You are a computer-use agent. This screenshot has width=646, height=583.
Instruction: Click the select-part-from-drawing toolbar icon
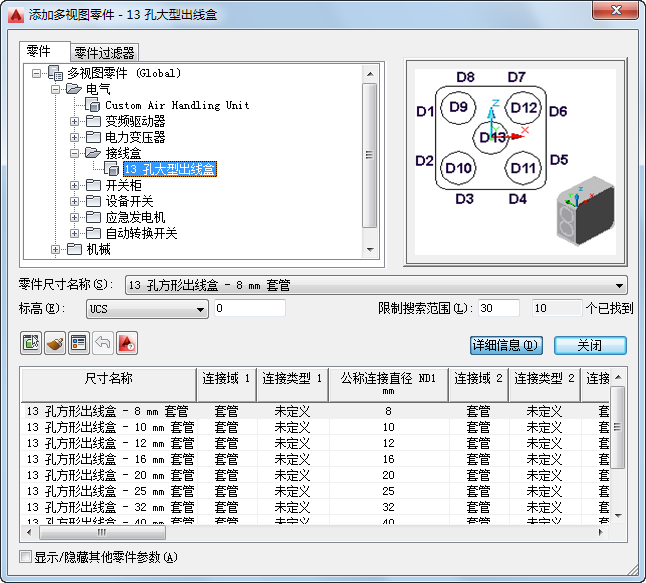pyautogui.click(x=31, y=343)
